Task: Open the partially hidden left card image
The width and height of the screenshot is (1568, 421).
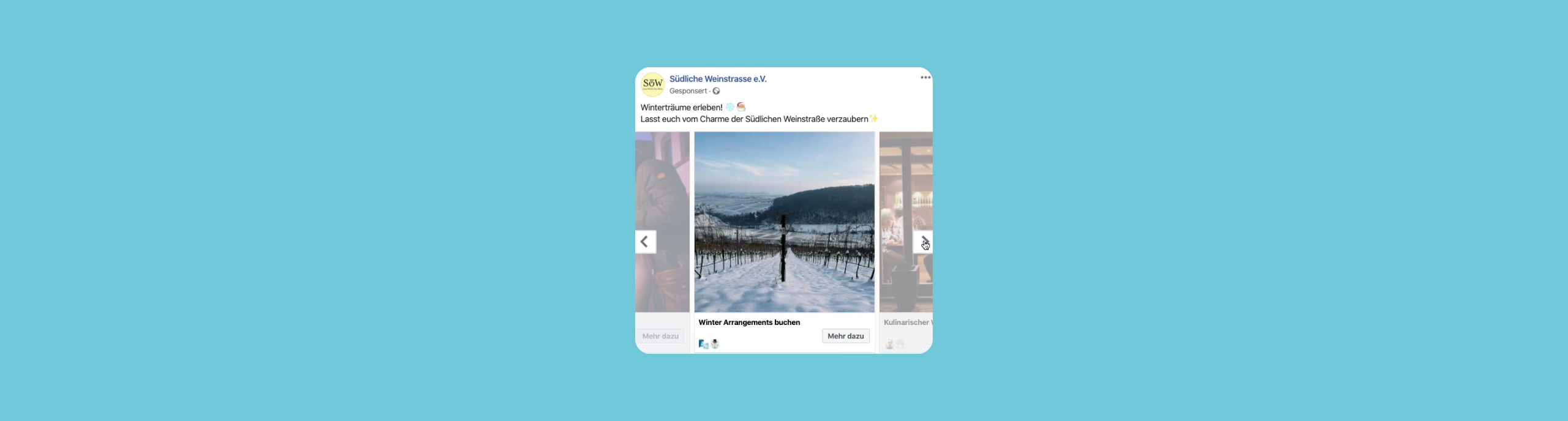Action: point(662,222)
